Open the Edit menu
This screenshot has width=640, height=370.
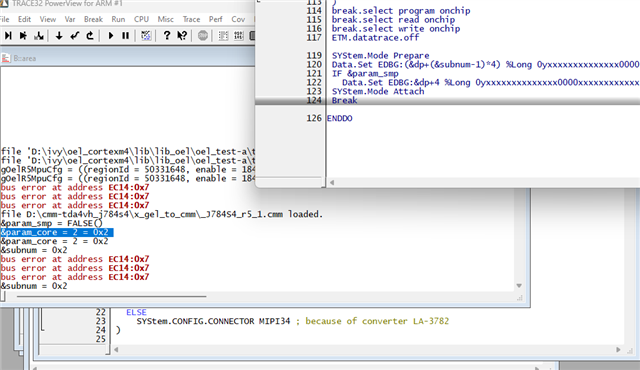click(24, 19)
